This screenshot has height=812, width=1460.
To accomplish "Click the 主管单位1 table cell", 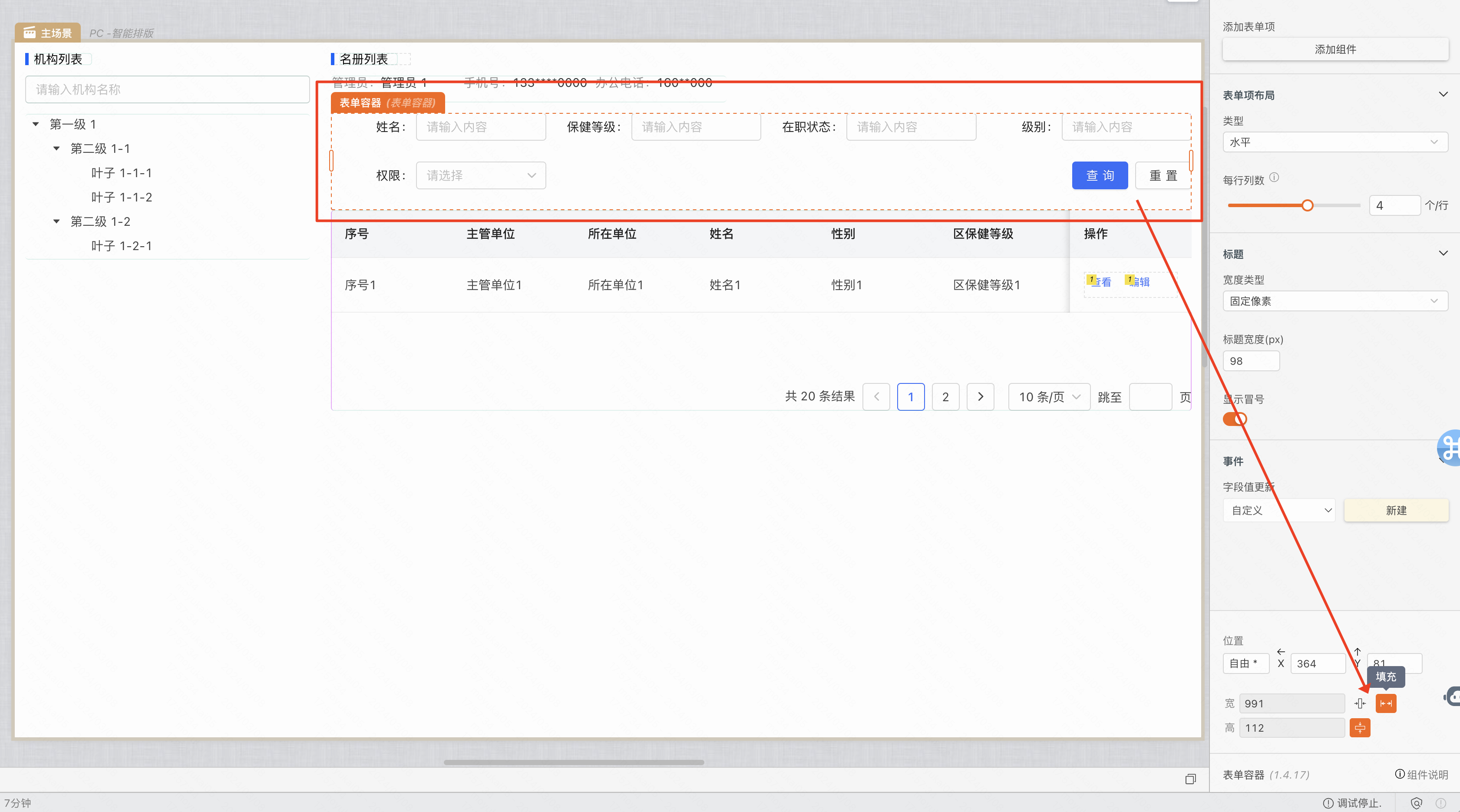I will pos(494,284).
